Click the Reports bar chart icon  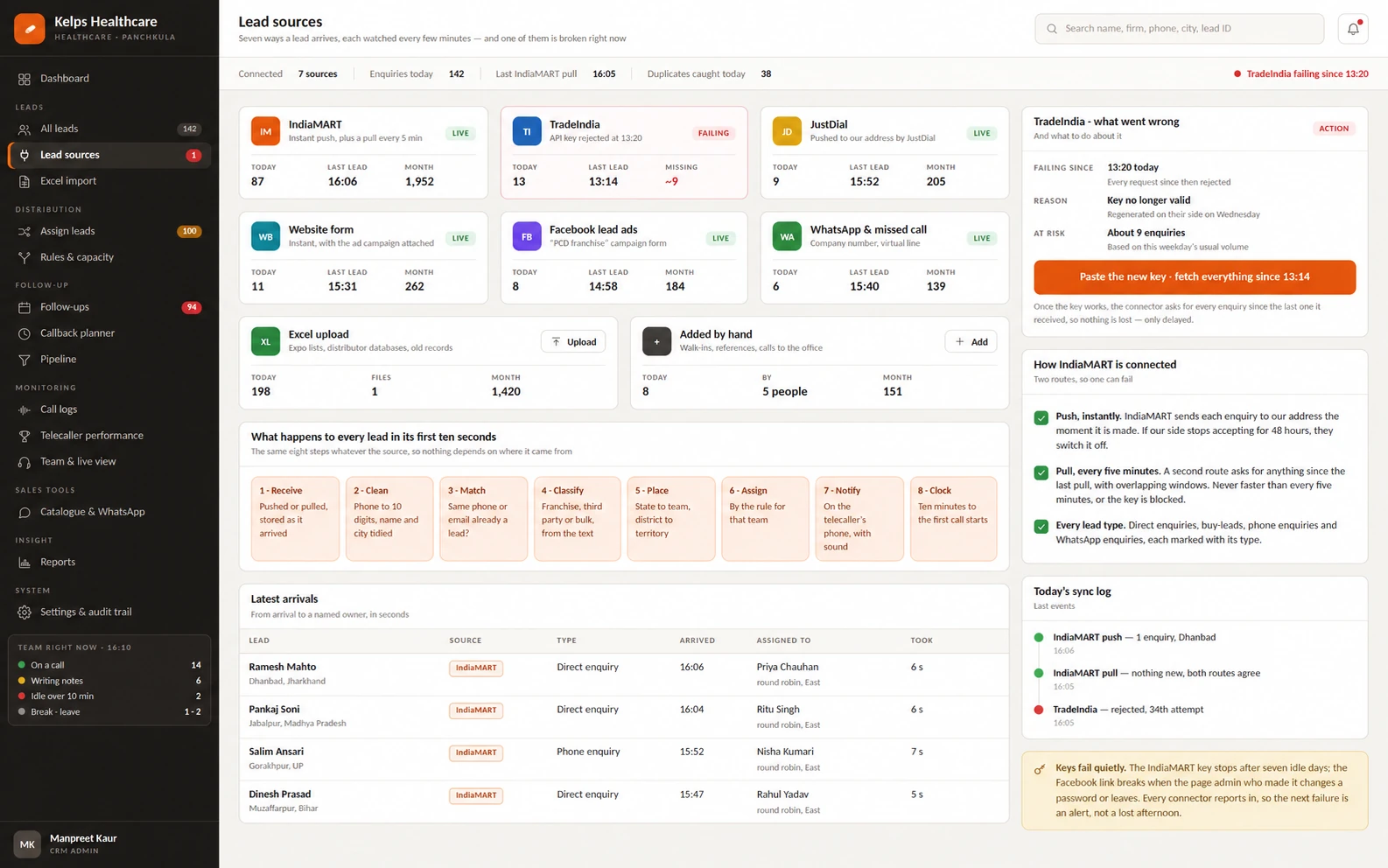pyautogui.click(x=25, y=563)
